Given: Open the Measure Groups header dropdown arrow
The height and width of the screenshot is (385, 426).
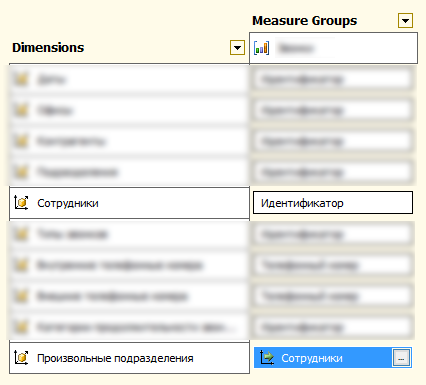Looking at the screenshot, I should click(405, 21).
